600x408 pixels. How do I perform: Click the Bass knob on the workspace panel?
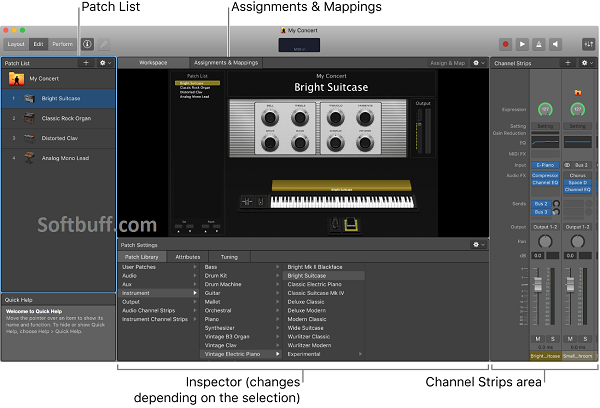point(300,143)
